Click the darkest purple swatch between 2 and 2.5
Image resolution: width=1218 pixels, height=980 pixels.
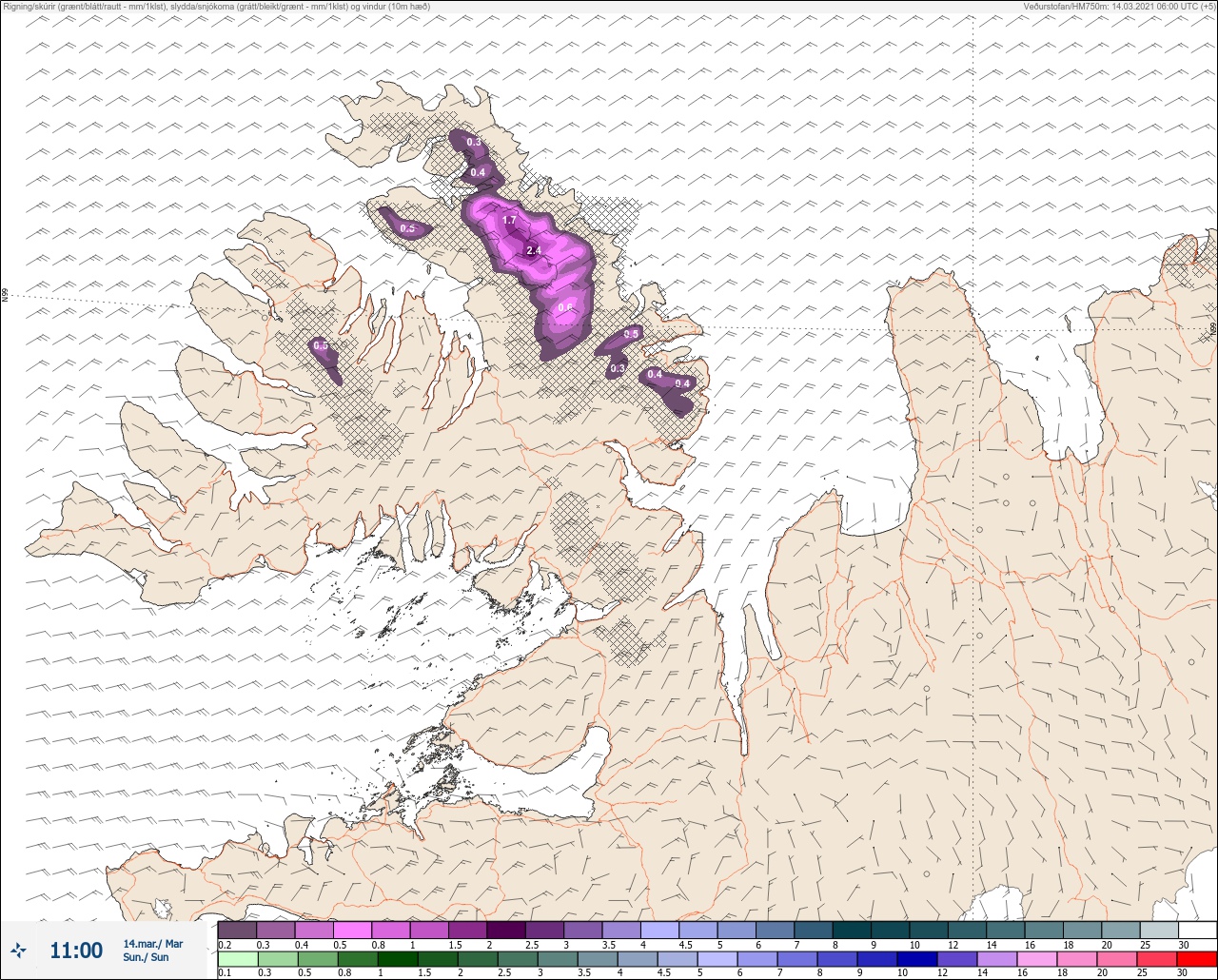(x=506, y=930)
